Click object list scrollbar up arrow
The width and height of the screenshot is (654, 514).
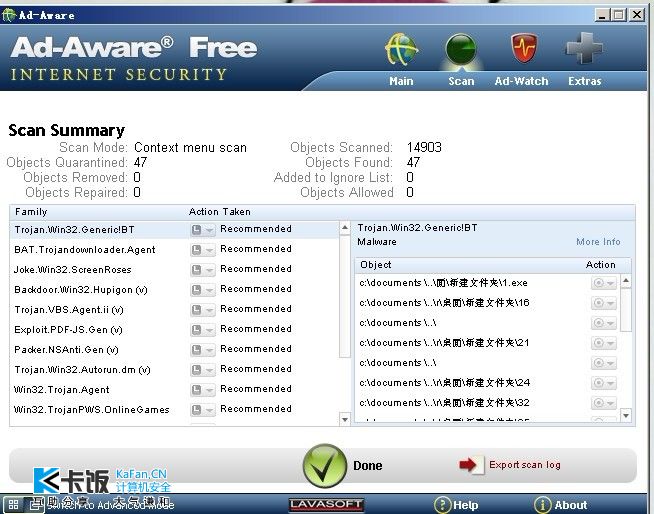pyautogui.click(x=626, y=281)
